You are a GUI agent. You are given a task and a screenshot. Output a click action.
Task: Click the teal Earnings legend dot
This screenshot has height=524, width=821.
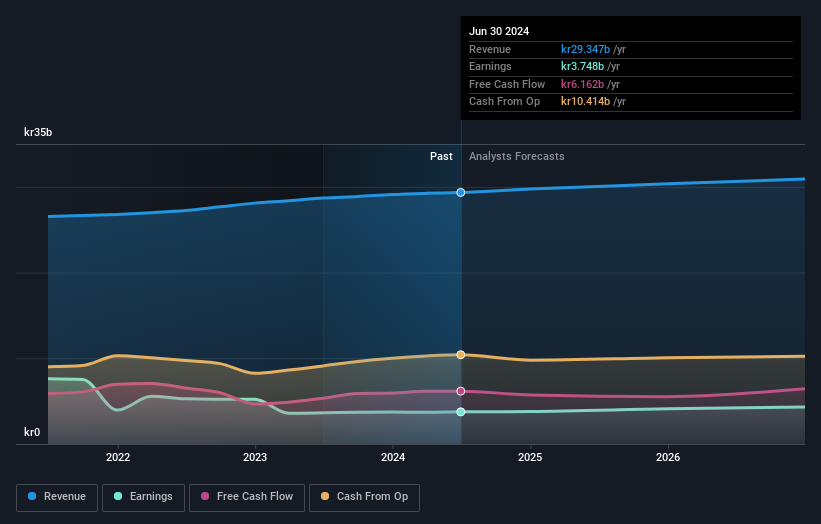[x=118, y=496]
